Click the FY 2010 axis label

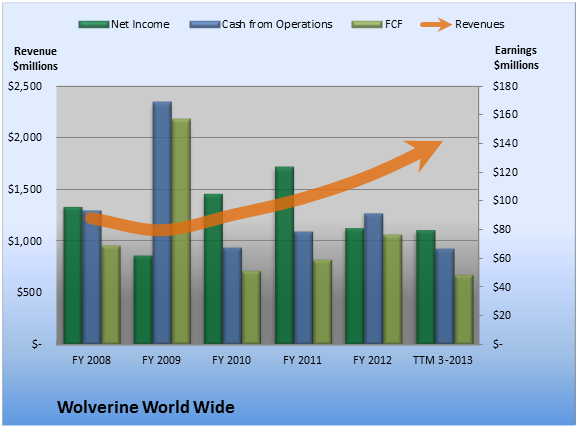[231, 360]
